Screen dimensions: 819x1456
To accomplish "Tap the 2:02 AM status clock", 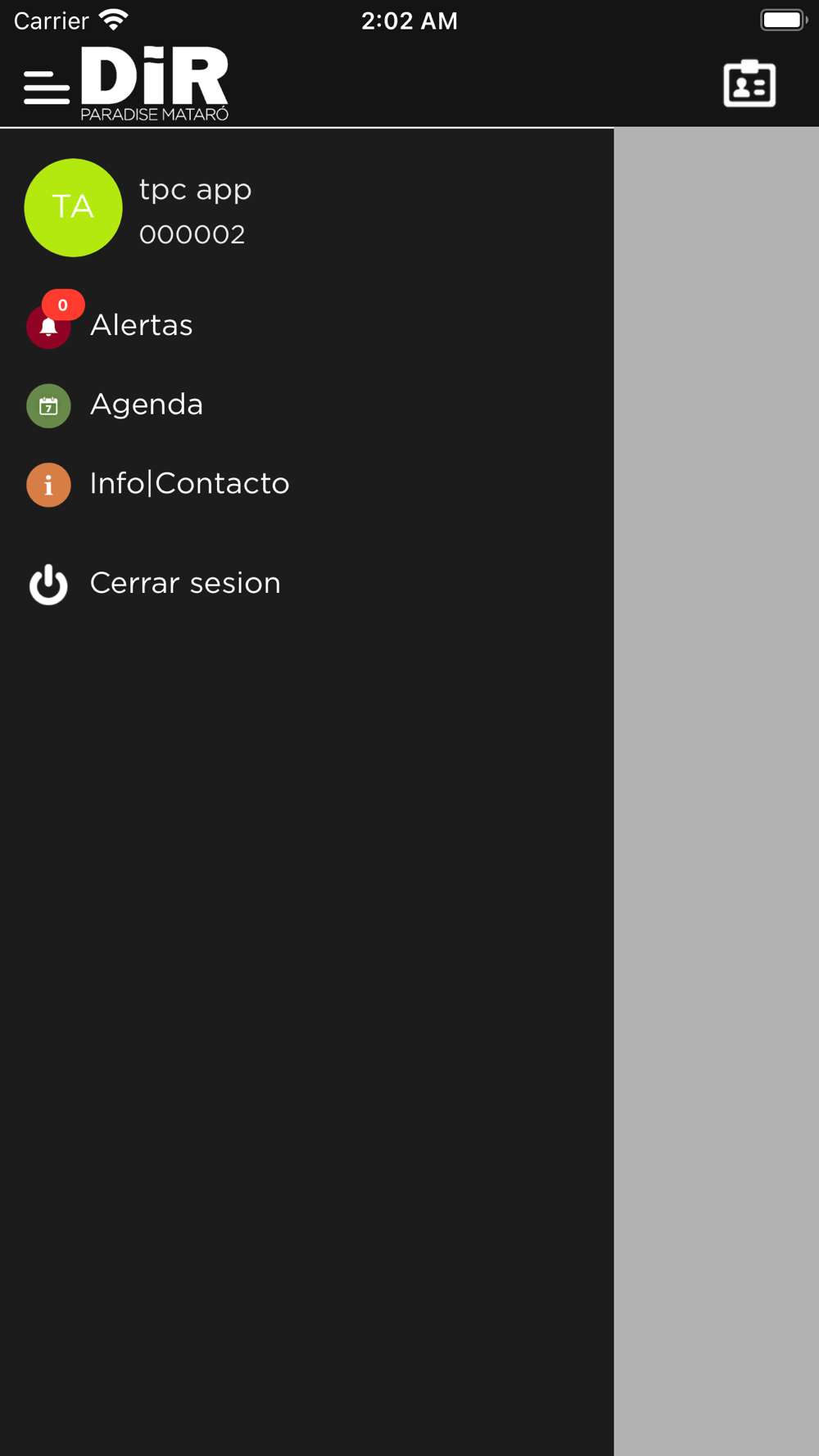I will pyautogui.click(x=409, y=20).
